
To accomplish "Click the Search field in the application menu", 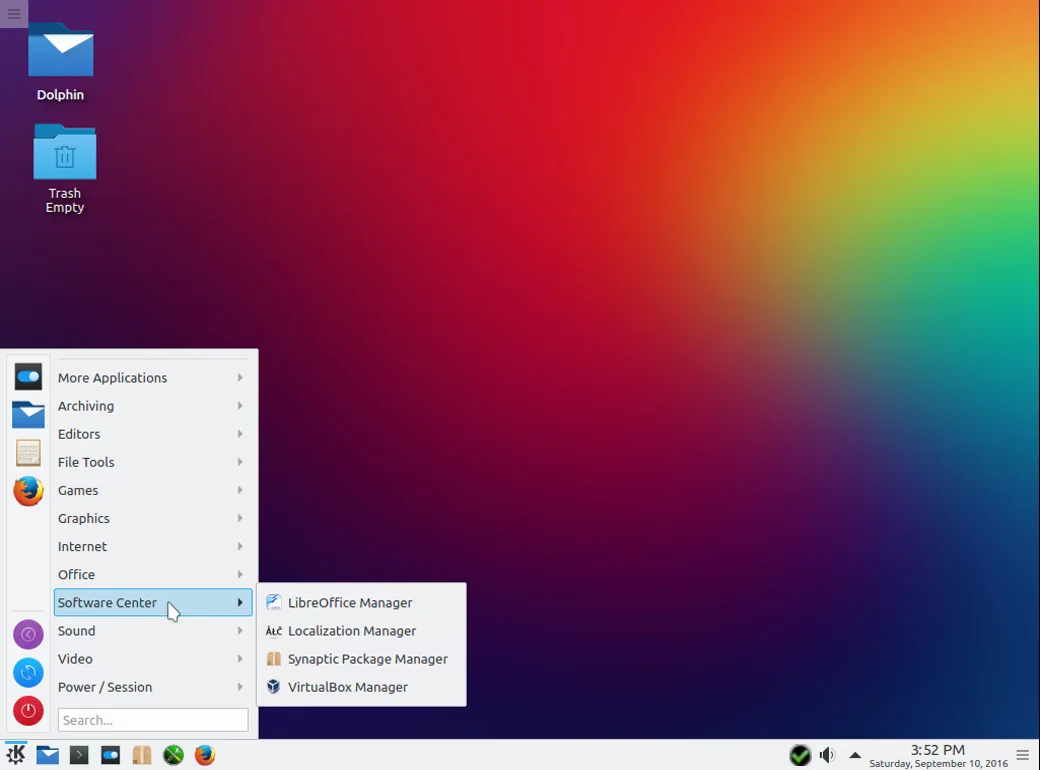I will pyautogui.click(x=153, y=720).
